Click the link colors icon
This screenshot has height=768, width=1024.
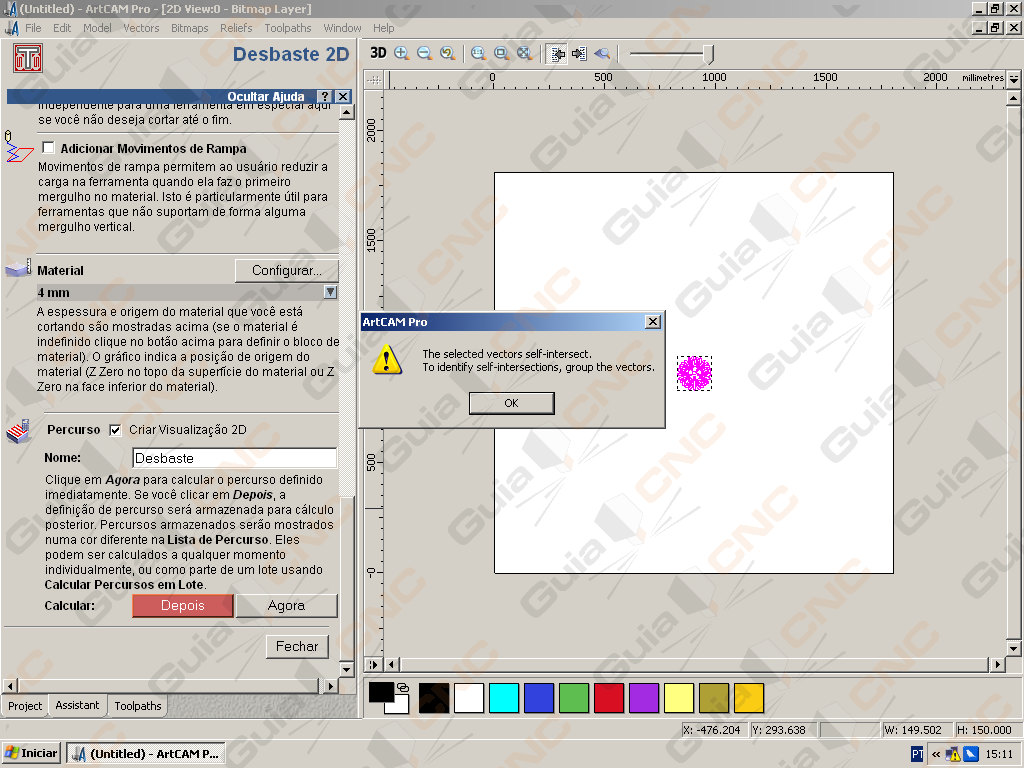tap(403, 688)
